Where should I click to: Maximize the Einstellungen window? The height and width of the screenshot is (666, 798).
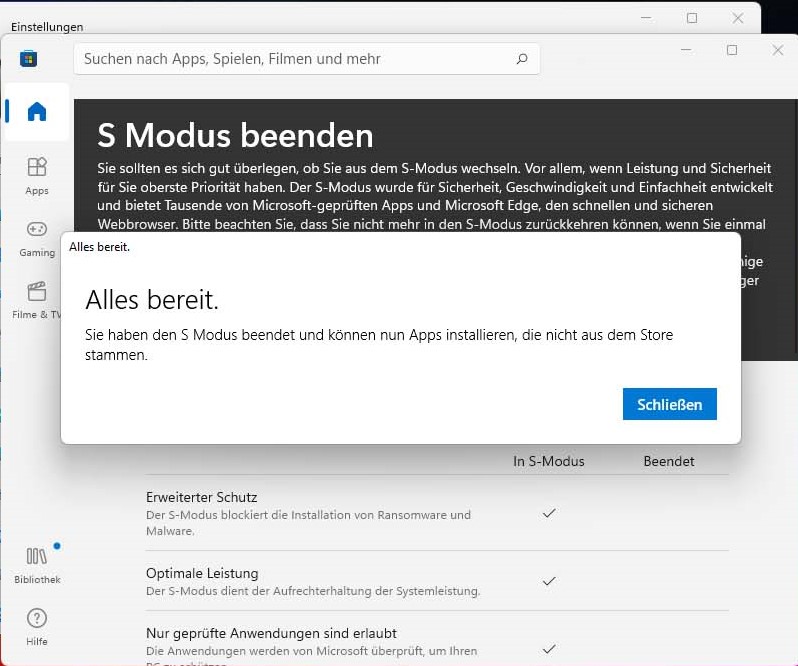click(x=692, y=18)
